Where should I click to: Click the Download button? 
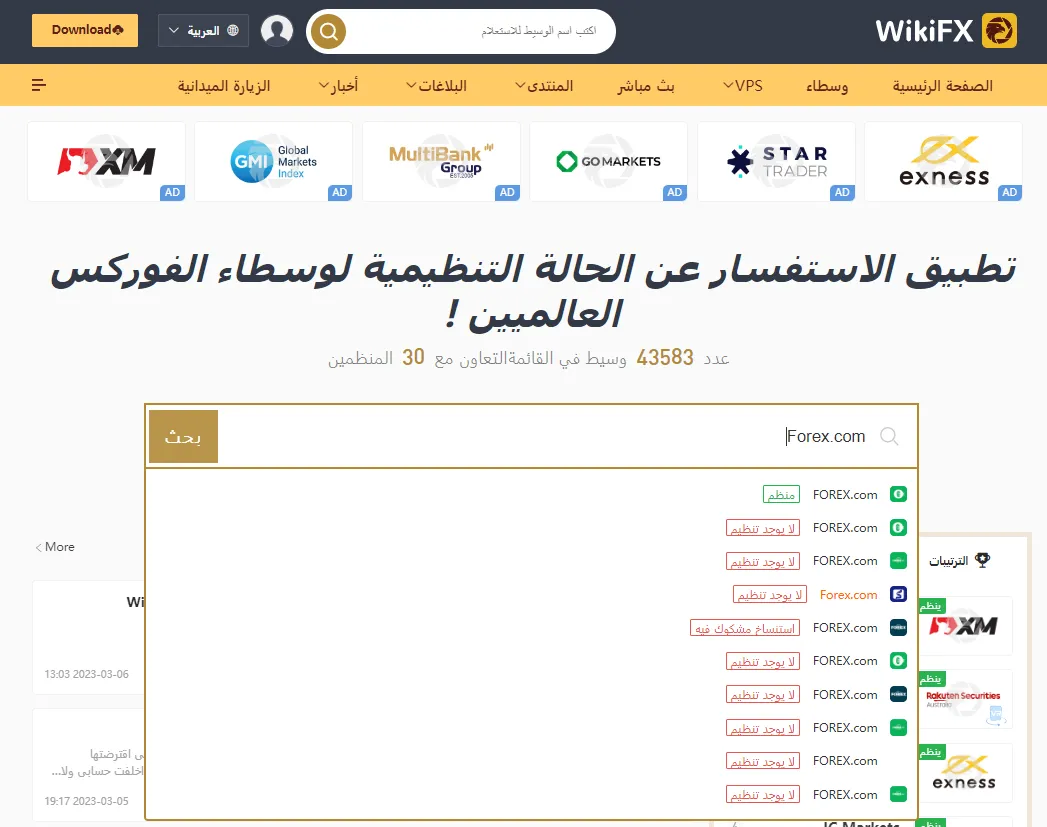pos(85,30)
